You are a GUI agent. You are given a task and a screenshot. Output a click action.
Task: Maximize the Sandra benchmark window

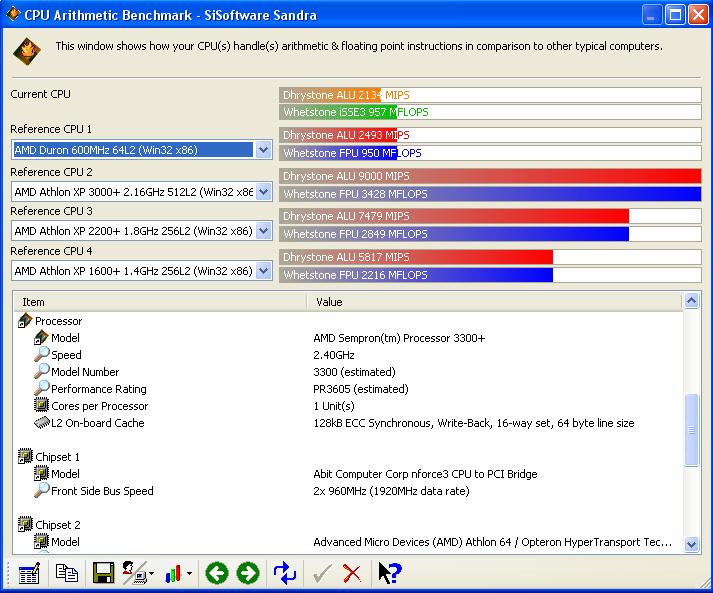click(675, 15)
